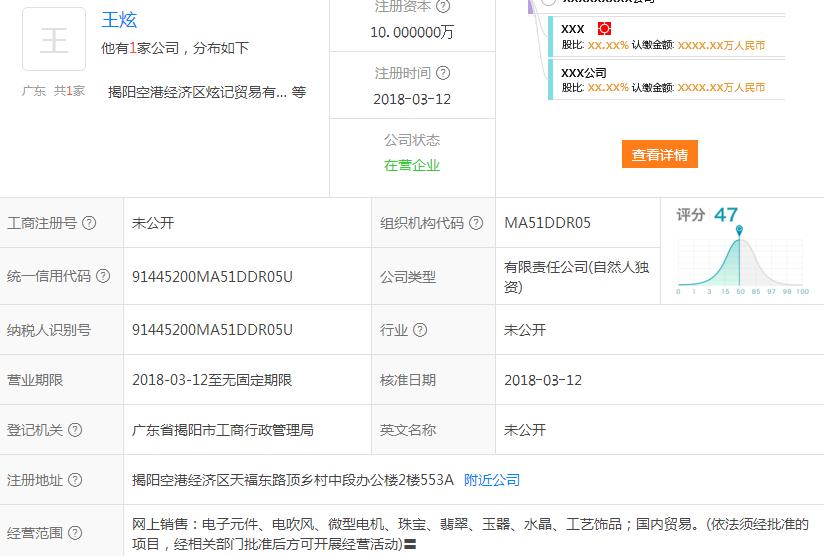This screenshot has height=556, width=824.
Task: Click help icon beside 行业
Action: pyautogui.click(x=420, y=330)
